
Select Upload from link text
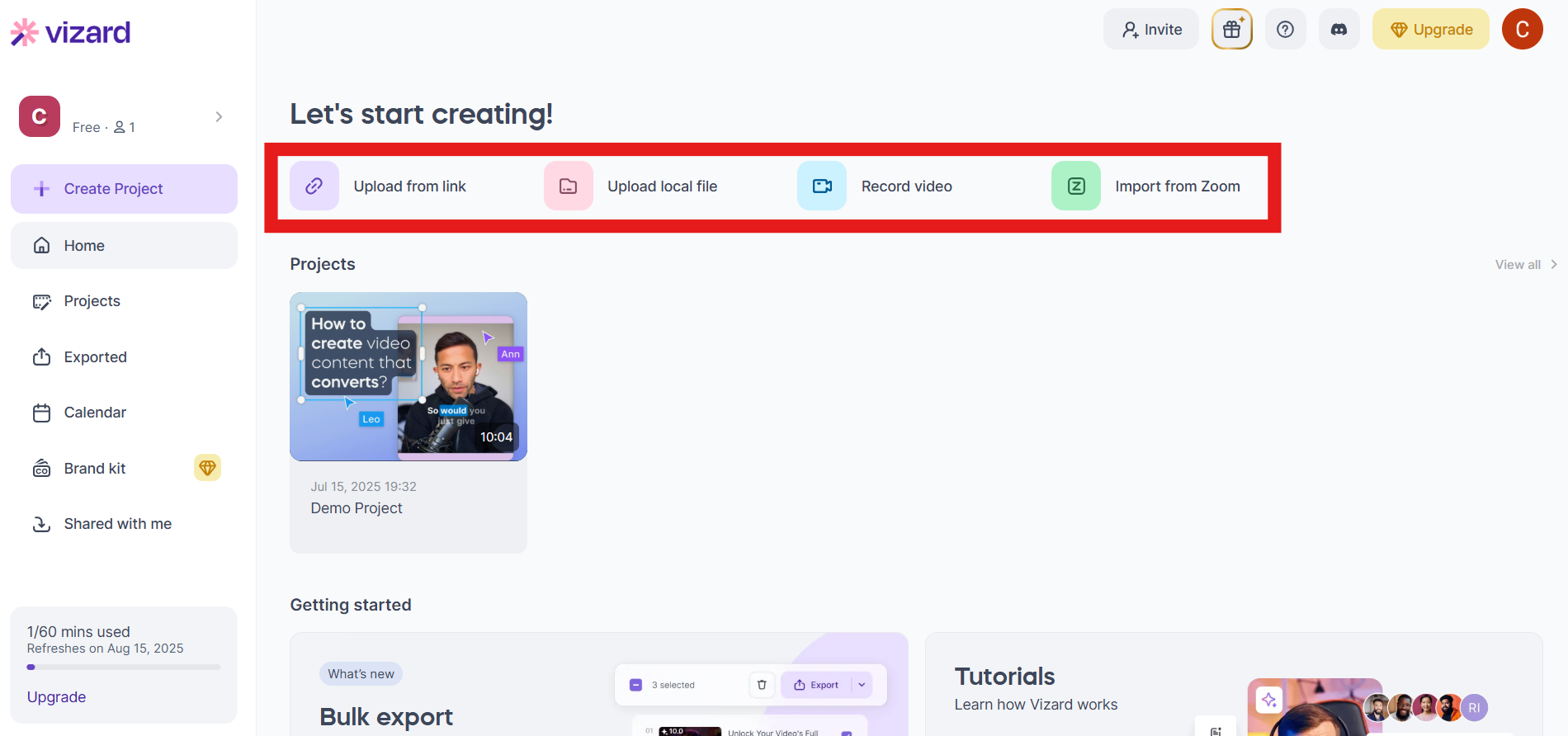coord(410,186)
